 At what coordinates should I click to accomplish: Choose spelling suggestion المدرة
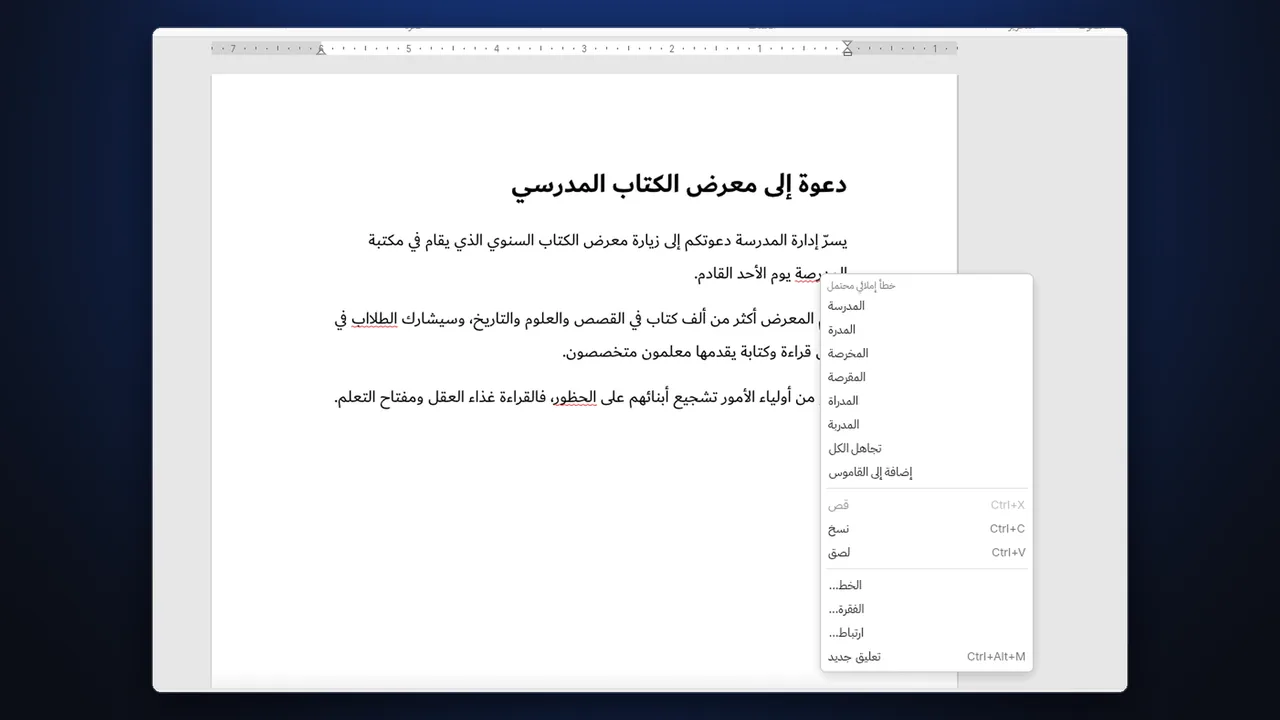[927, 330]
